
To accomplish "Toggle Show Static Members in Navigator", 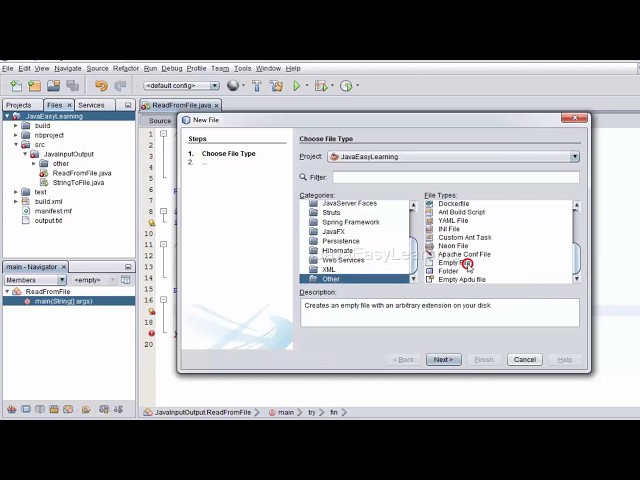I will (40, 409).
